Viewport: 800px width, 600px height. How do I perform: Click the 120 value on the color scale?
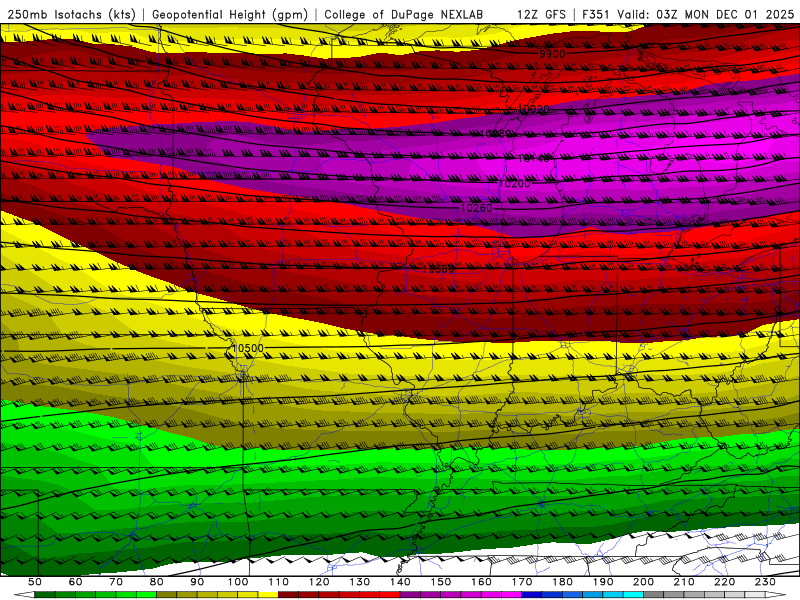click(x=319, y=582)
